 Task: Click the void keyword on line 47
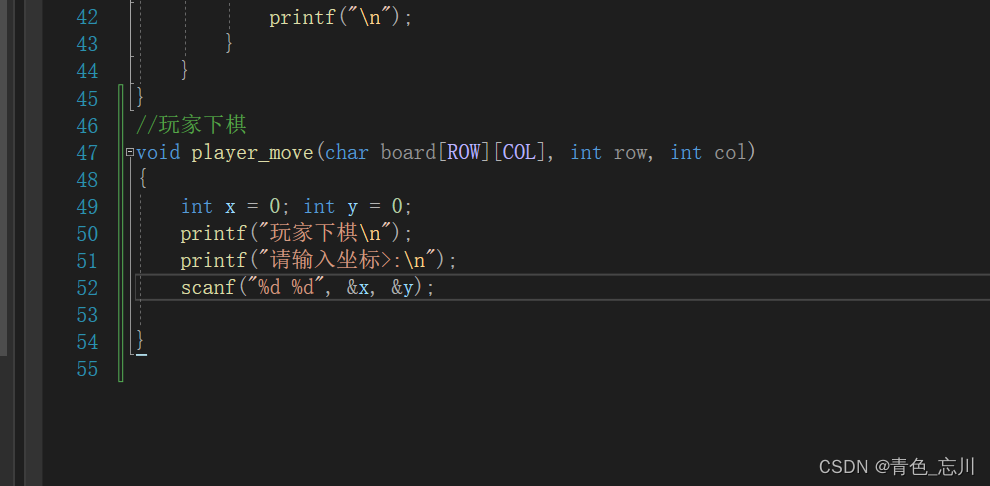point(158,153)
